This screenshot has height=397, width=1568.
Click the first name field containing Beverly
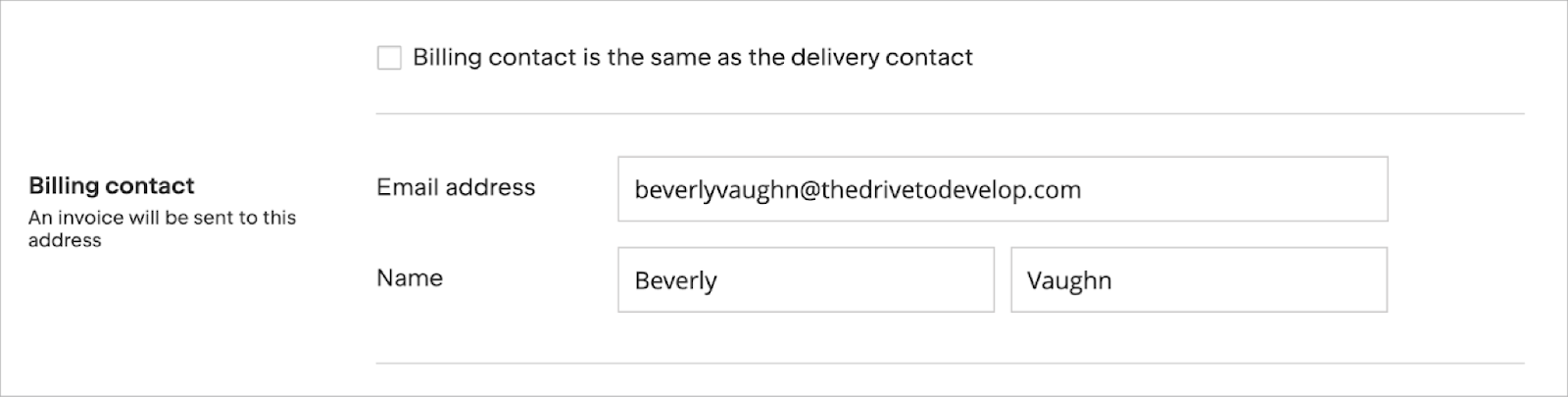click(806, 280)
